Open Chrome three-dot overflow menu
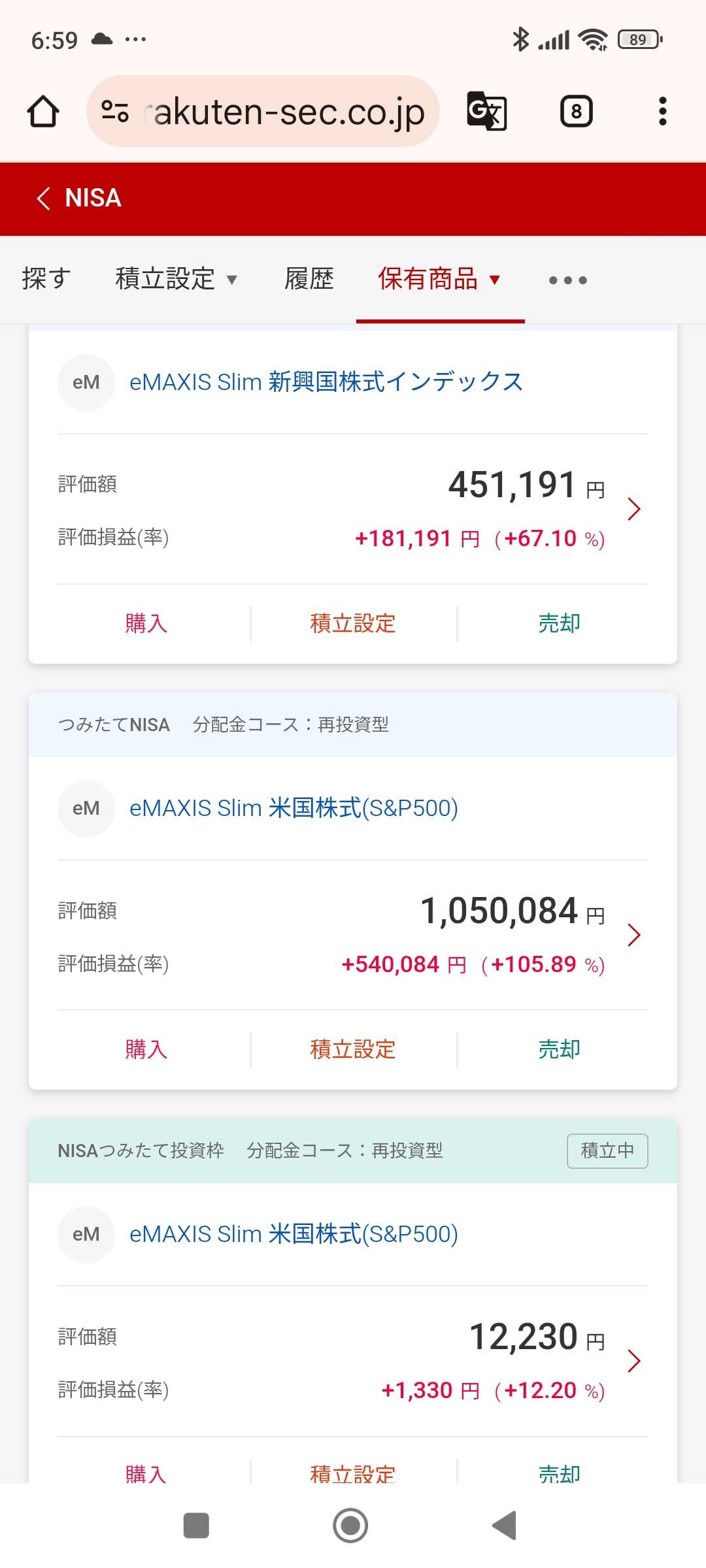Screen dimensions: 706x1568 pos(662,111)
